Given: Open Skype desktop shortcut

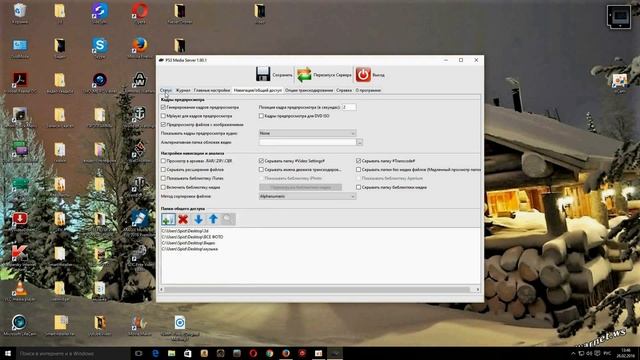Looking at the screenshot, I should tap(100, 47).
